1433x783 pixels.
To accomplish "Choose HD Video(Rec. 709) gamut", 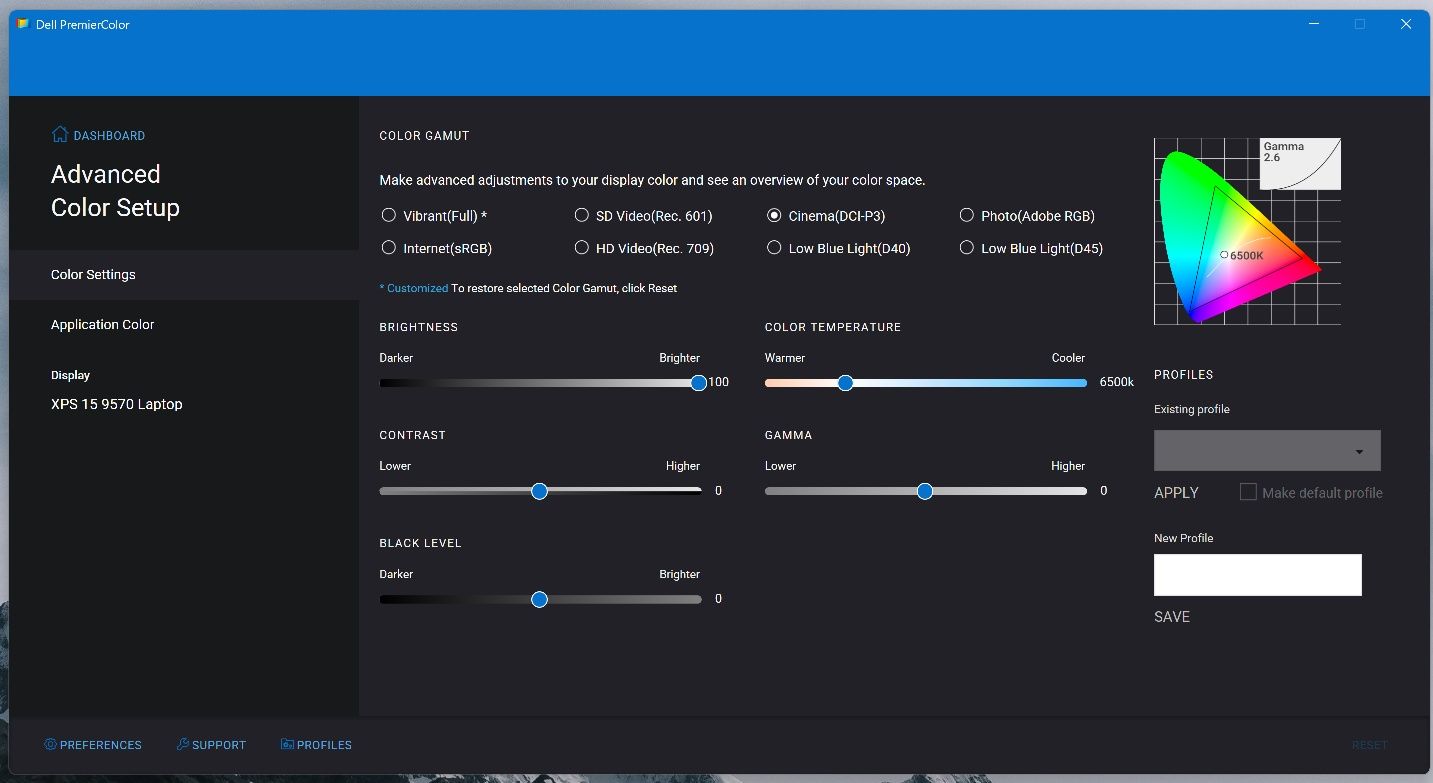I will click(x=582, y=247).
